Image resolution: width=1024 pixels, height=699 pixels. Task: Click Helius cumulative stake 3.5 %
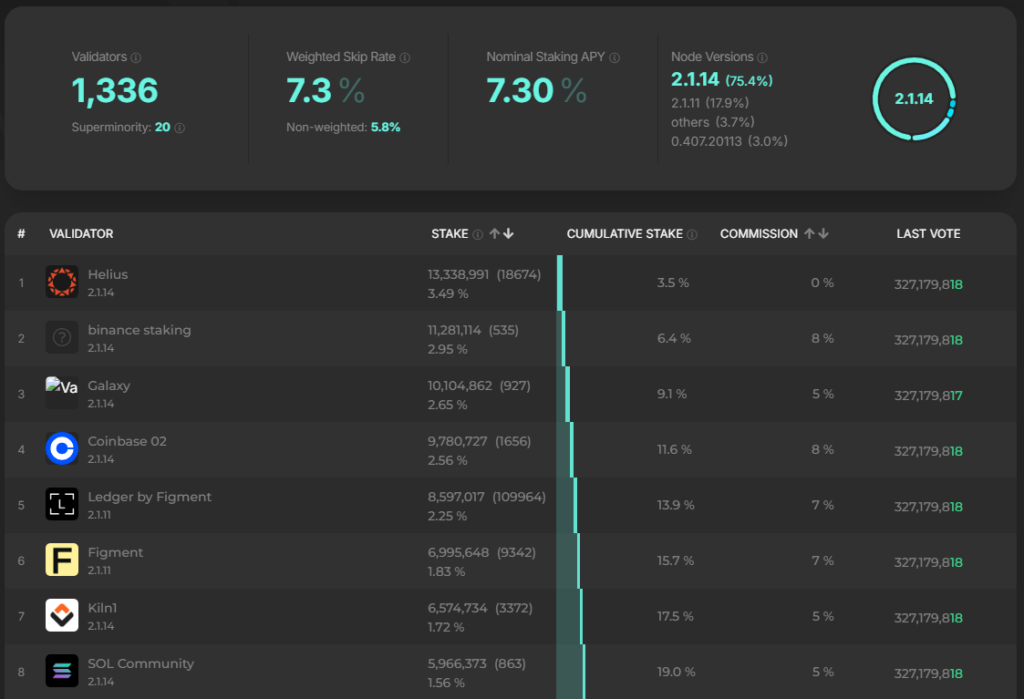tap(673, 283)
